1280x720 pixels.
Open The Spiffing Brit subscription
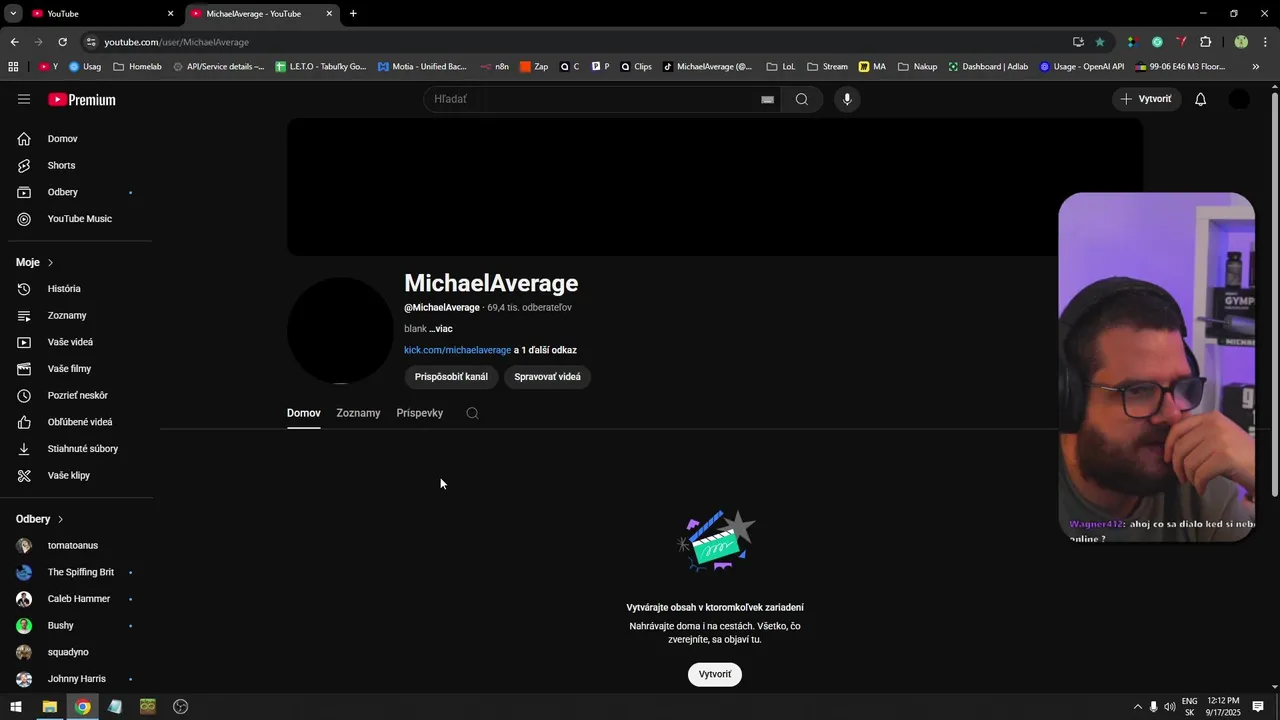coord(80,573)
